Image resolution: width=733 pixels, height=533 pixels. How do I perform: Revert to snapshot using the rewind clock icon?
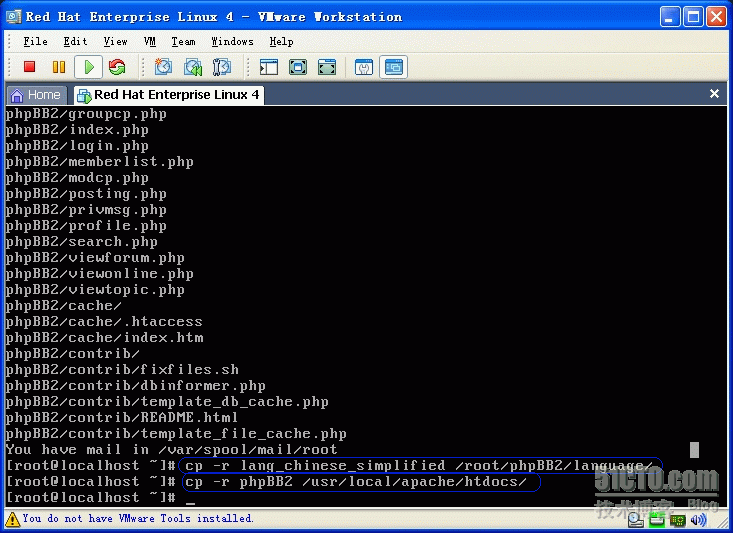coord(193,67)
